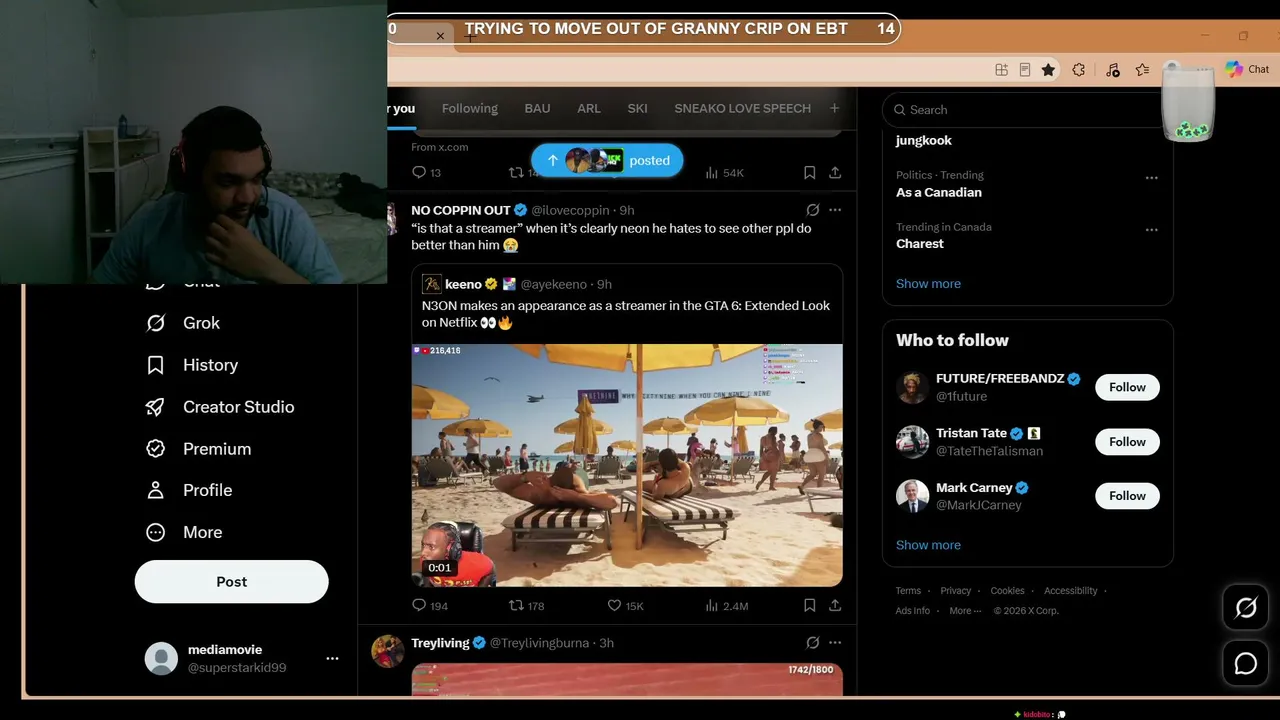
Task: Follow Mark Carney
Action: [x=1127, y=496]
